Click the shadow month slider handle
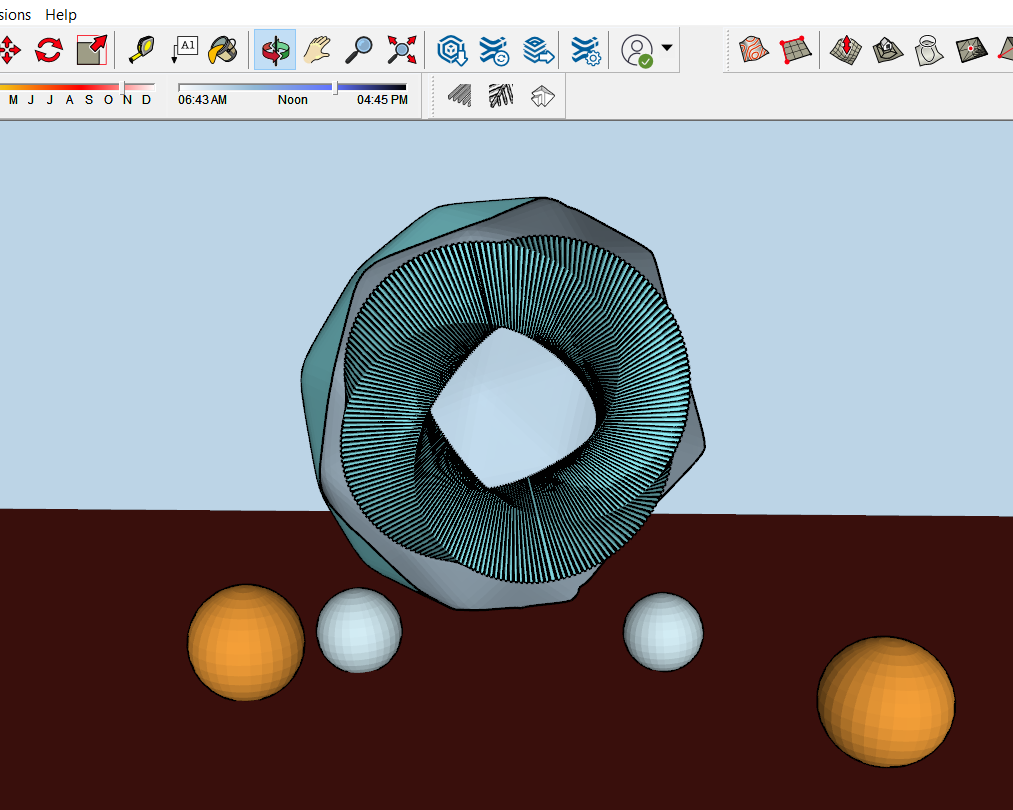The height and width of the screenshot is (810, 1013). tap(123, 88)
